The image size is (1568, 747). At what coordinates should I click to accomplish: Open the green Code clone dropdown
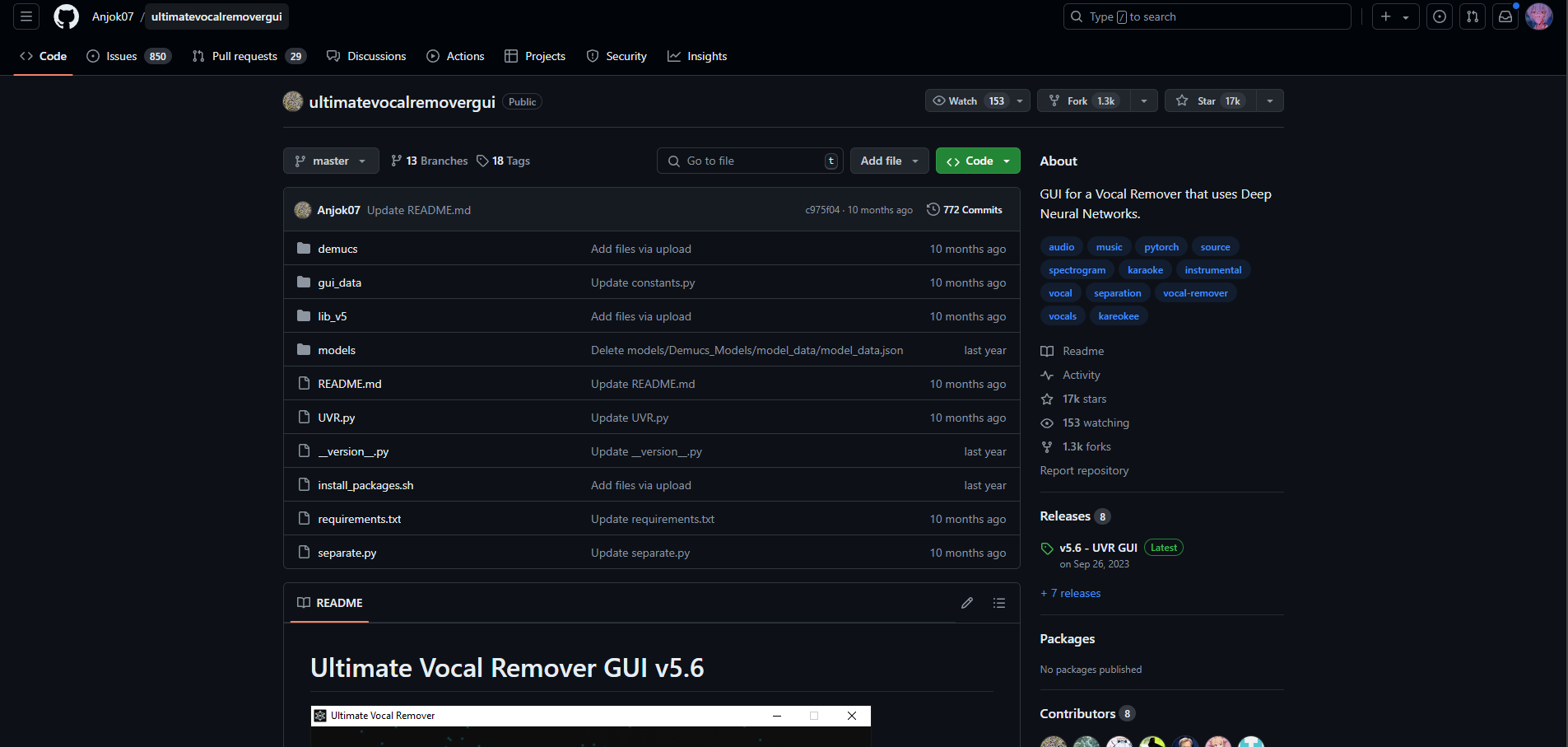pos(978,161)
